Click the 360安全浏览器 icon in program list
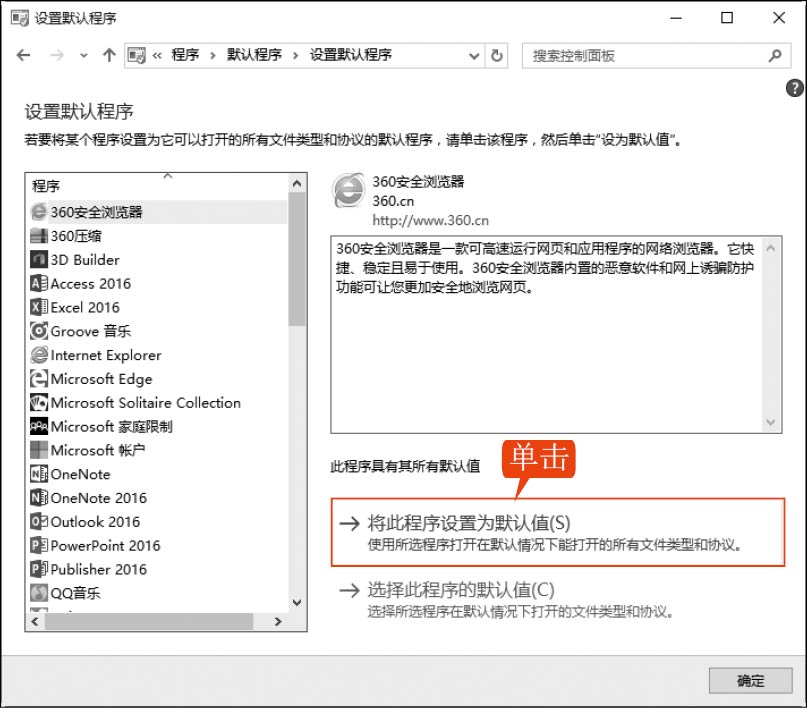 point(39,211)
